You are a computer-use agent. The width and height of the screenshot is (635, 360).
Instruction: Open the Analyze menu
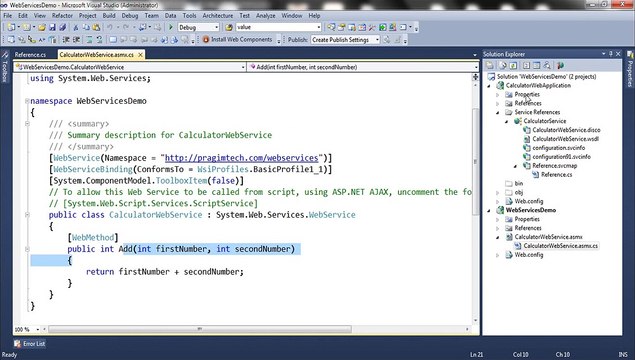tap(265, 15)
